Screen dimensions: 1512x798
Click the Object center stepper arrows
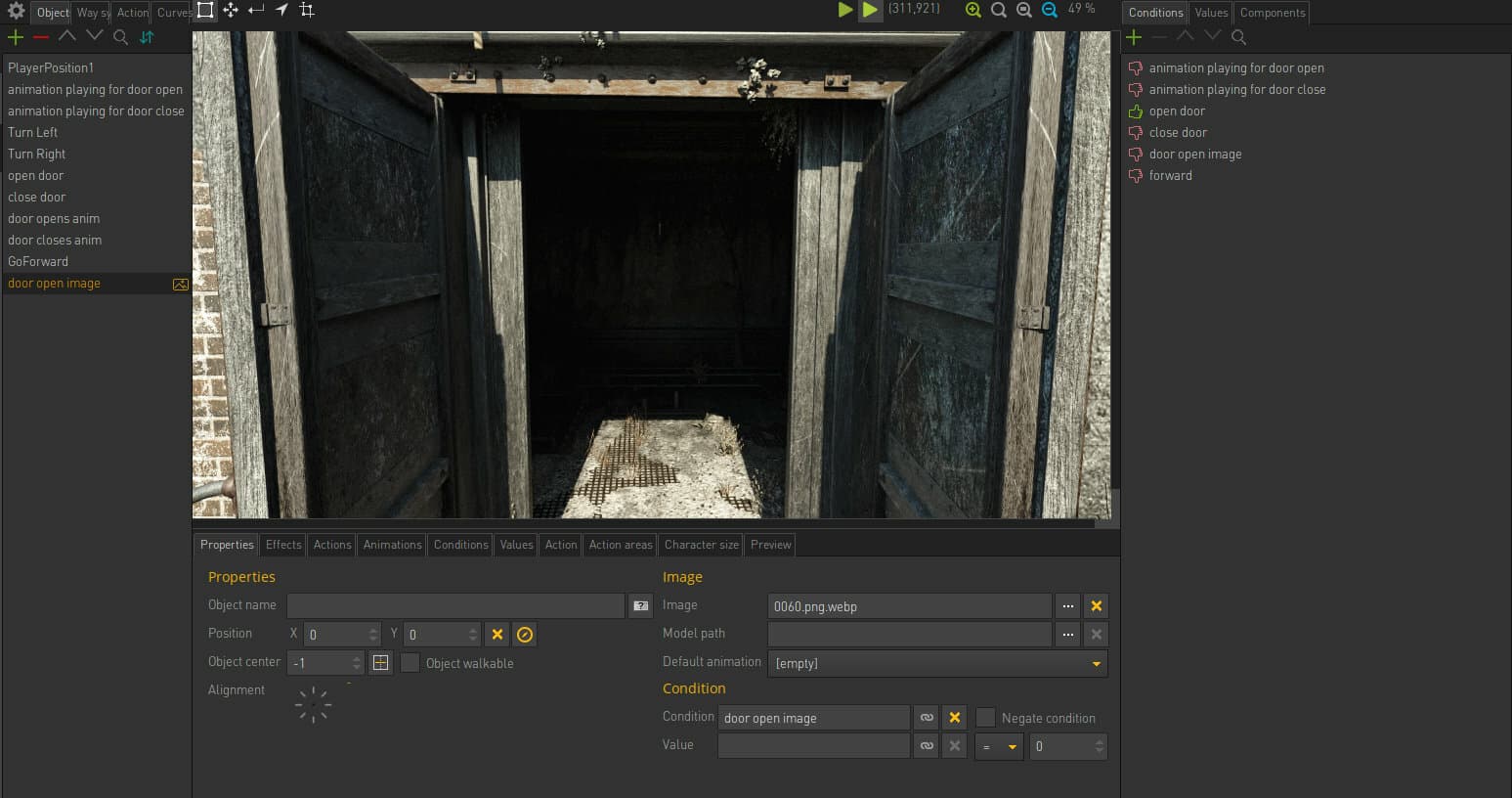357,663
